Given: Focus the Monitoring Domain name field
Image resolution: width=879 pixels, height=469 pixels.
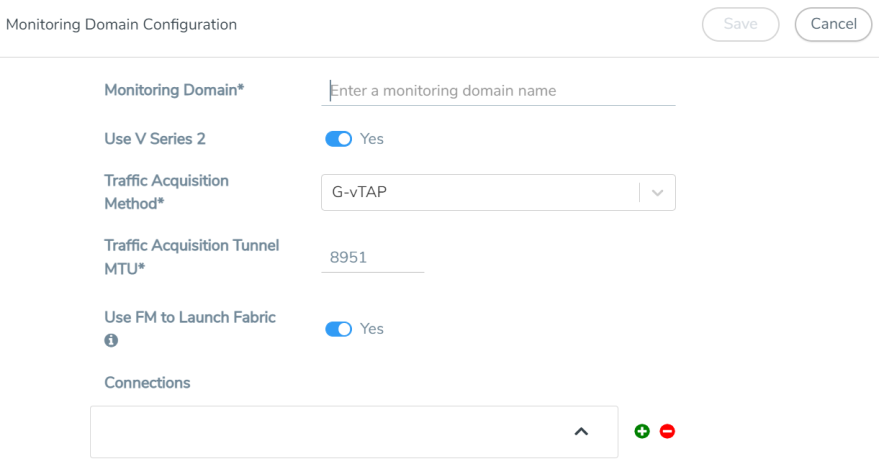Looking at the screenshot, I should [500, 91].
